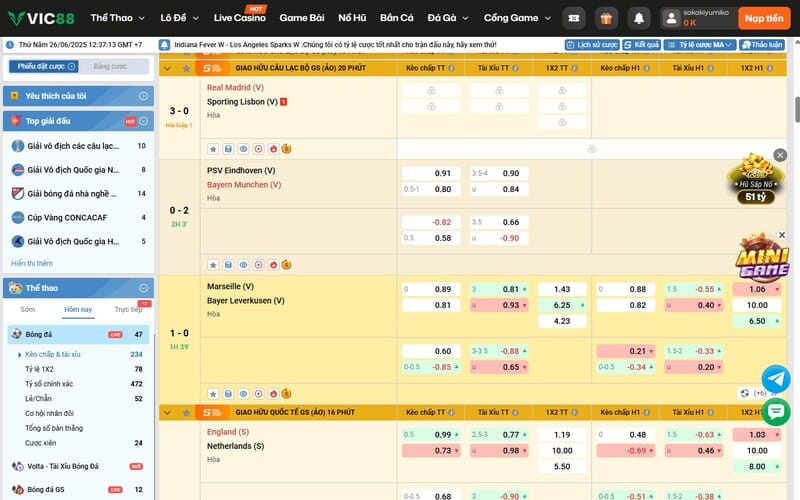This screenshot has width=800, height=500.
Task: Open the Thể Thao dropdown menu
Action: pos(117,18)
